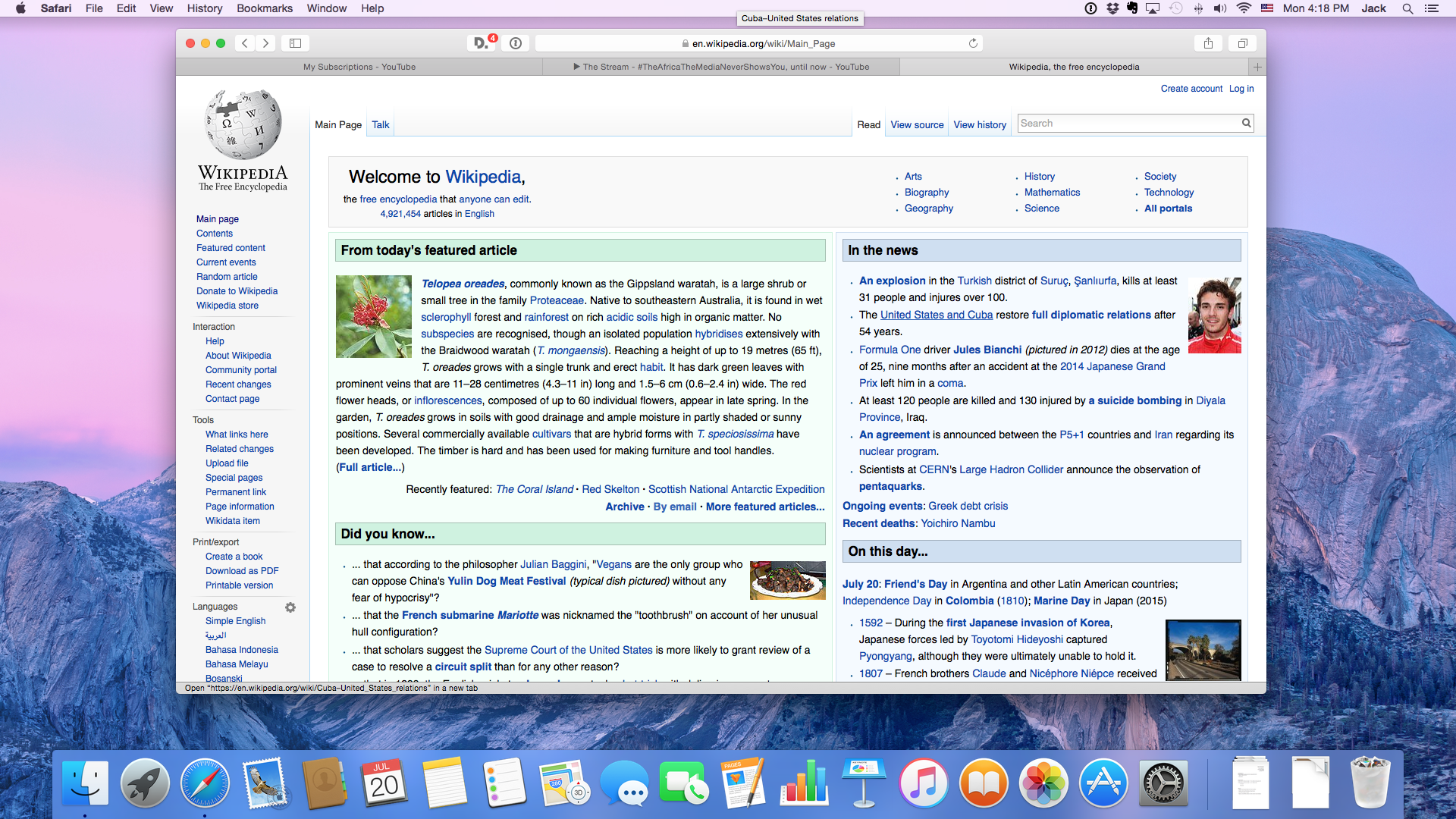Open Wi-Fi status menu
Screen dimensions: 1456x819
pyautogui.click(x=1244, y=8)
